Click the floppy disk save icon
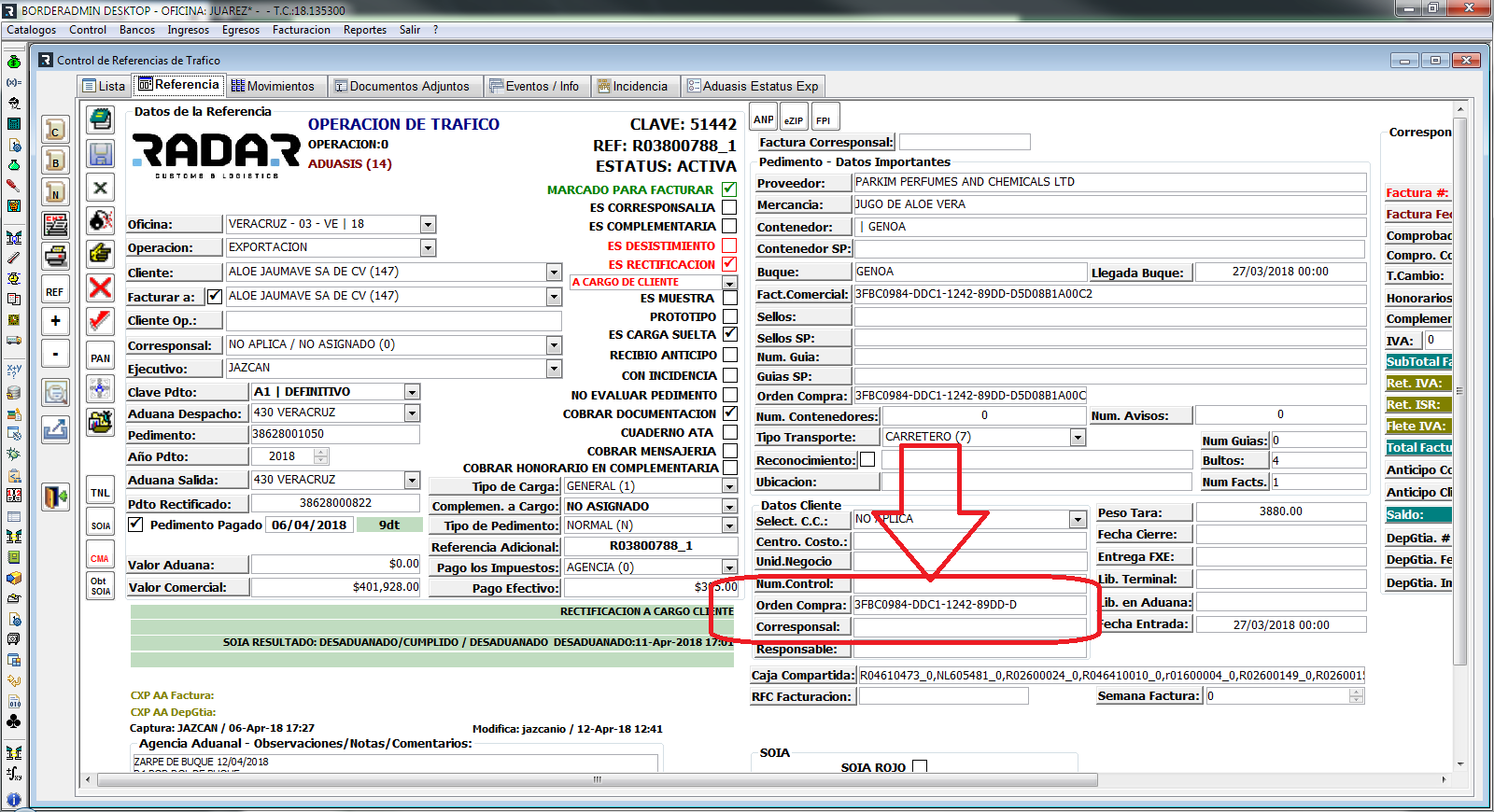1494x812 pixels. click(x=100, y=154)
